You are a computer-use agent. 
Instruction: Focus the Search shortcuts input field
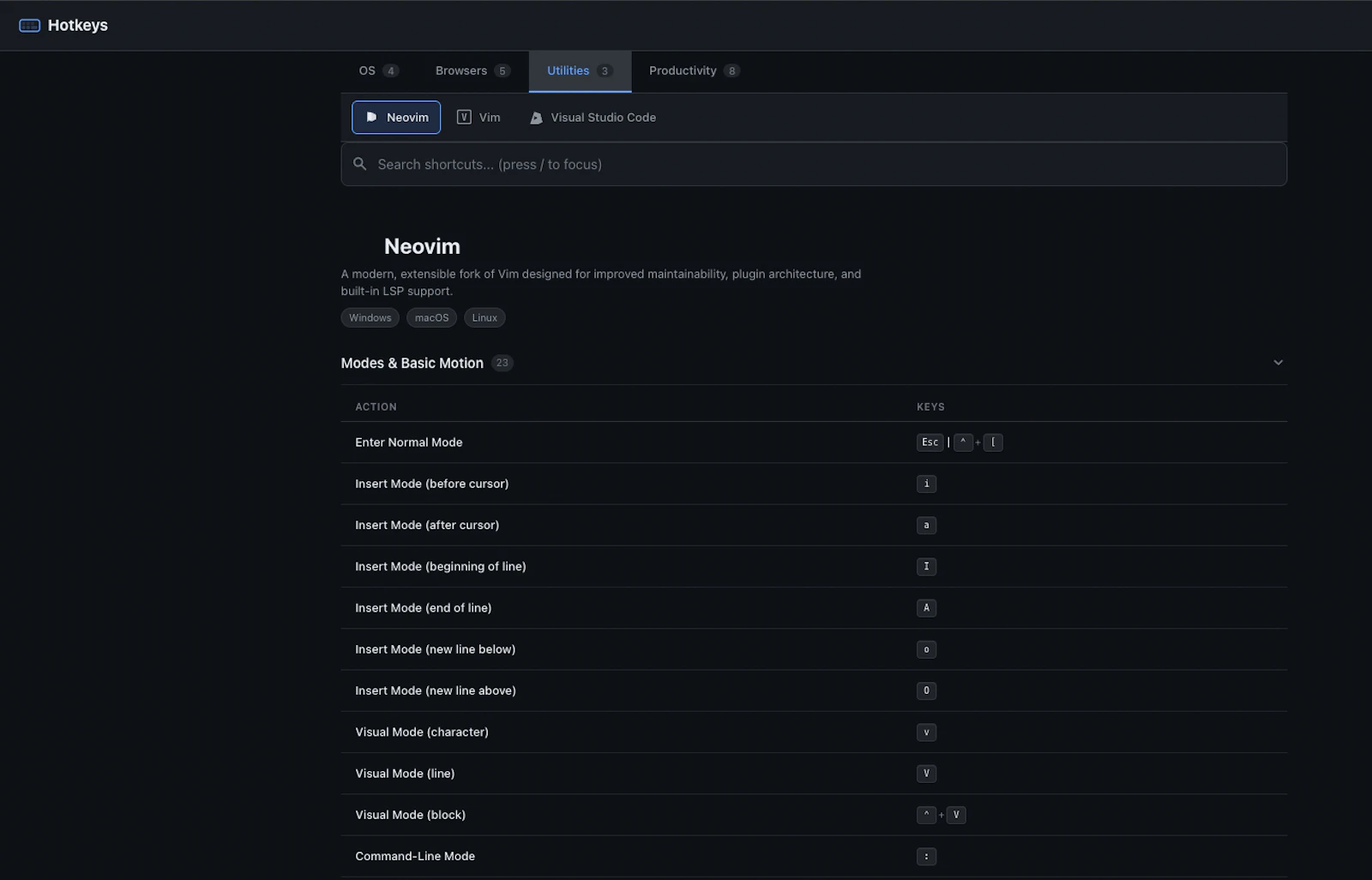point(814,164)
